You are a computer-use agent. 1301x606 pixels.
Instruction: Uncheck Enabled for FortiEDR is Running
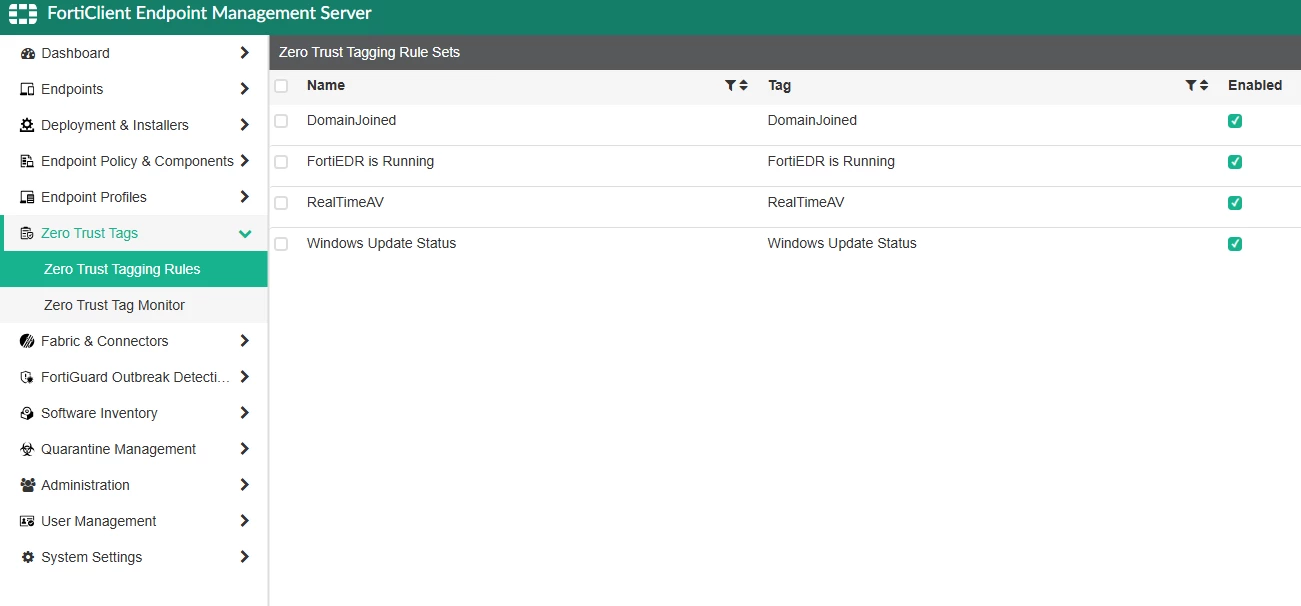pyautogui.click(x=1235, y=162)
